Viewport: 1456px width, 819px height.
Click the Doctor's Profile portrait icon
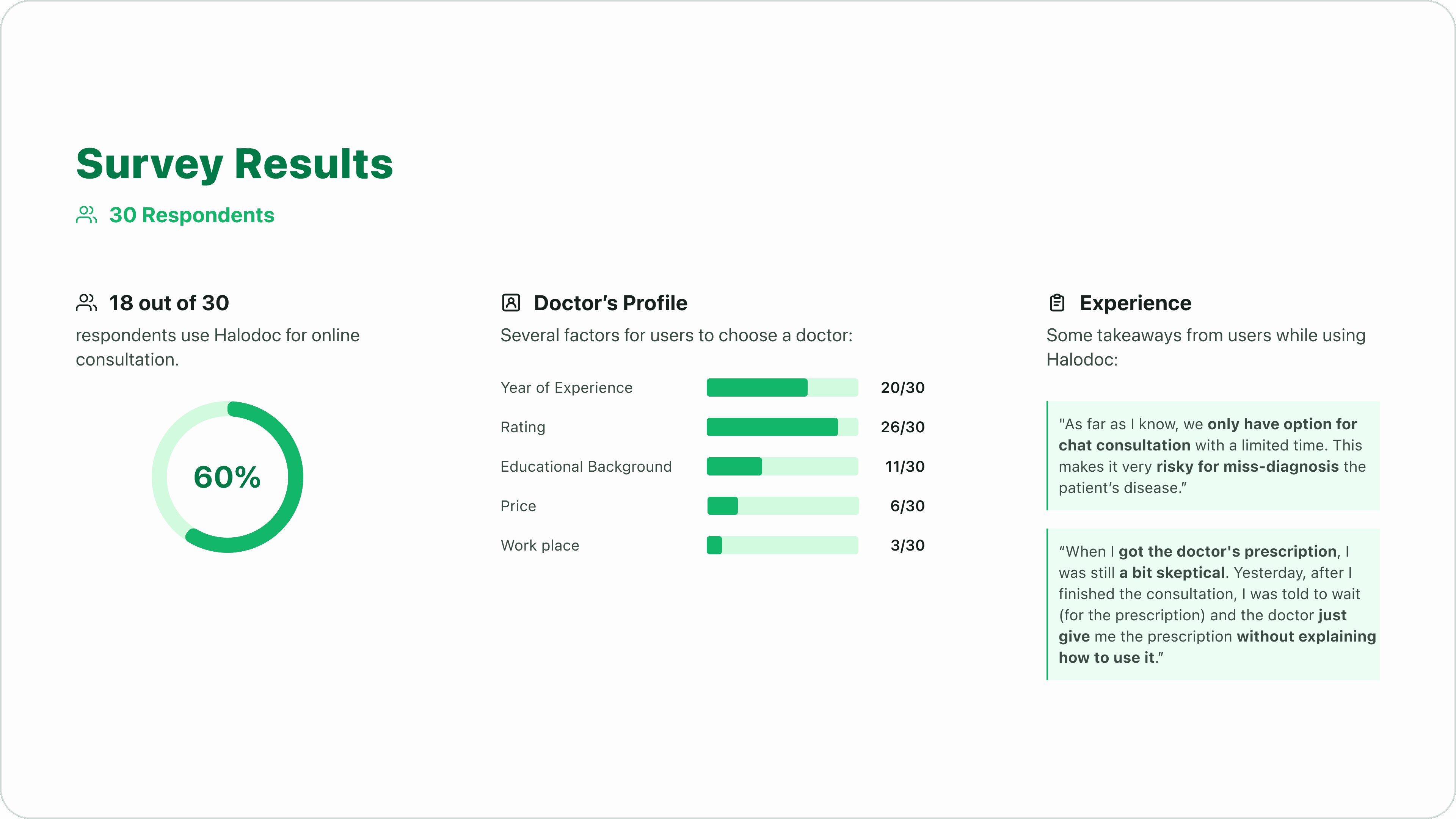click(511, 303)
